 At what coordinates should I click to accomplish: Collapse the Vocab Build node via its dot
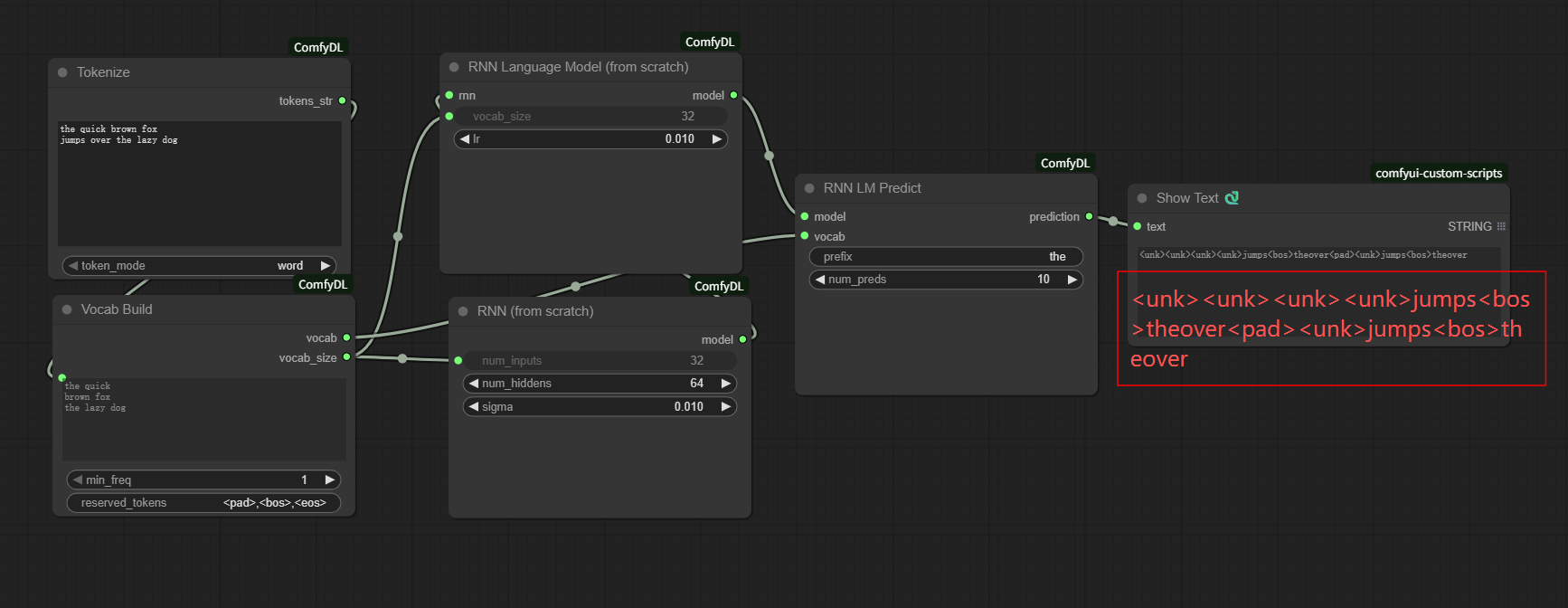67,309
